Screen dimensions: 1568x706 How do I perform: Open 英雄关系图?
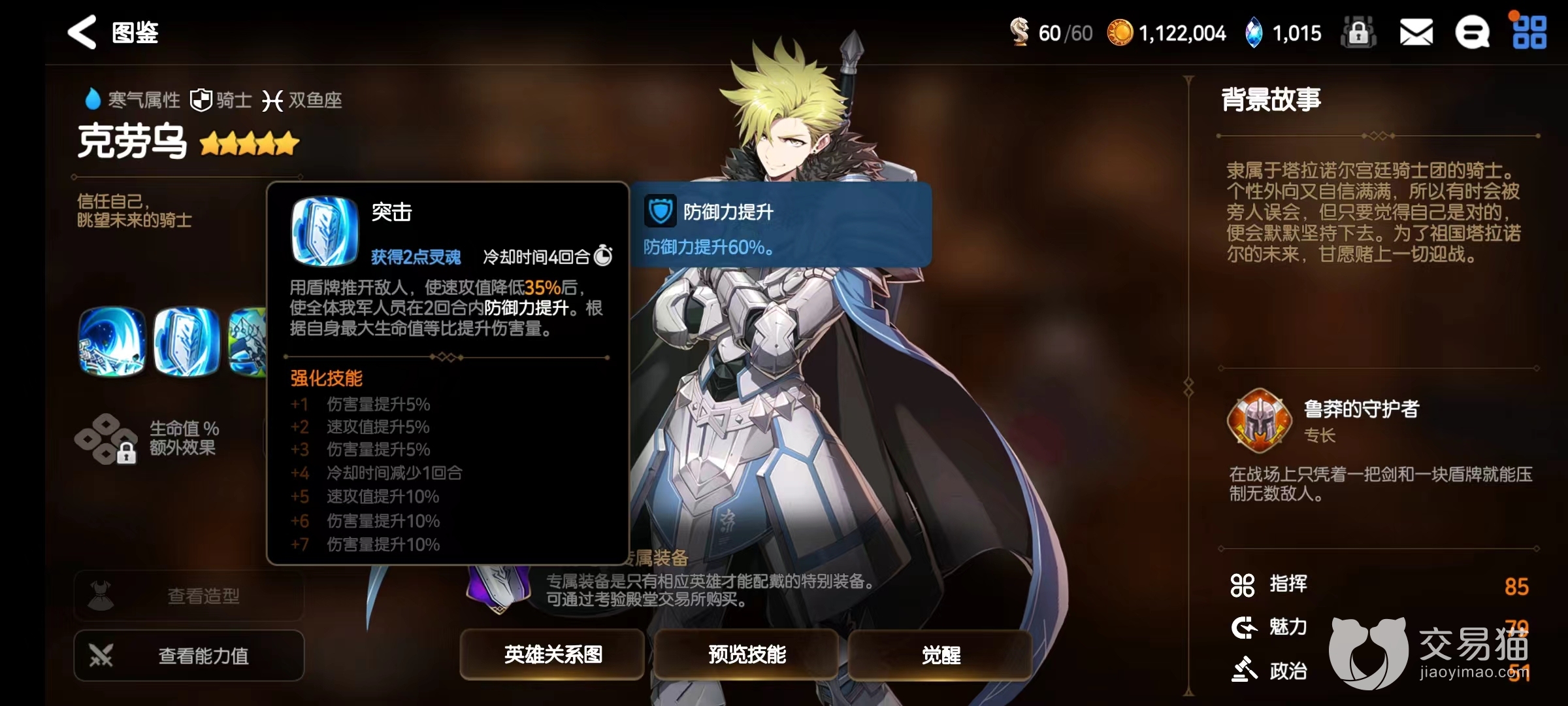pos(553,654)
